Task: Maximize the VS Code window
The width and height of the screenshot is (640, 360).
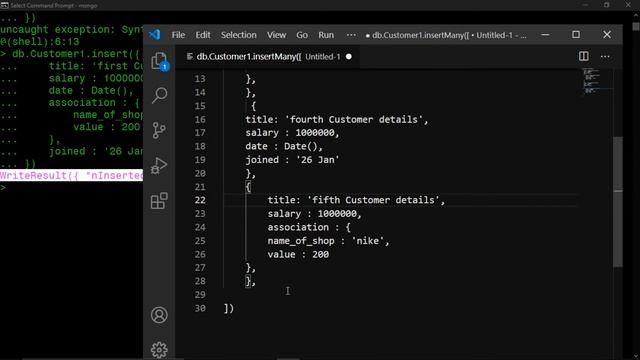Action: [x=576, y=35]
